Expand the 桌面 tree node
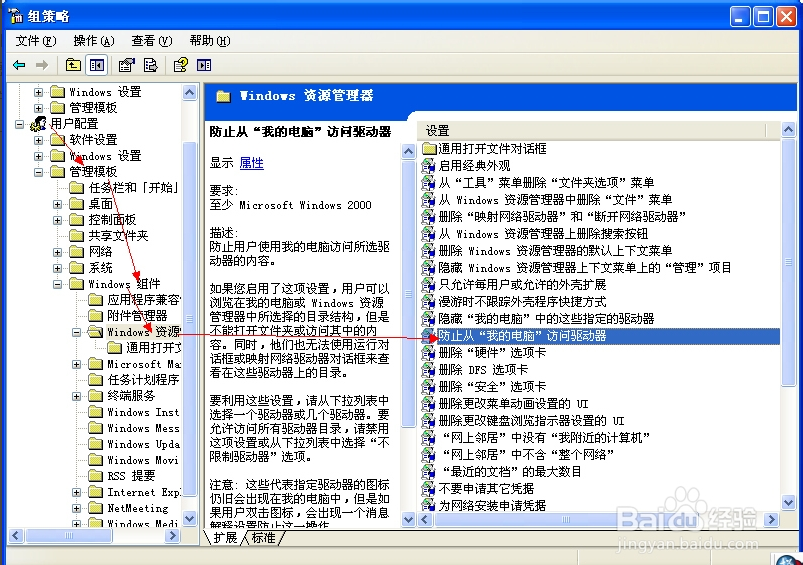The width and height of the screenshot is (803, 565). (x=57, y=204)
